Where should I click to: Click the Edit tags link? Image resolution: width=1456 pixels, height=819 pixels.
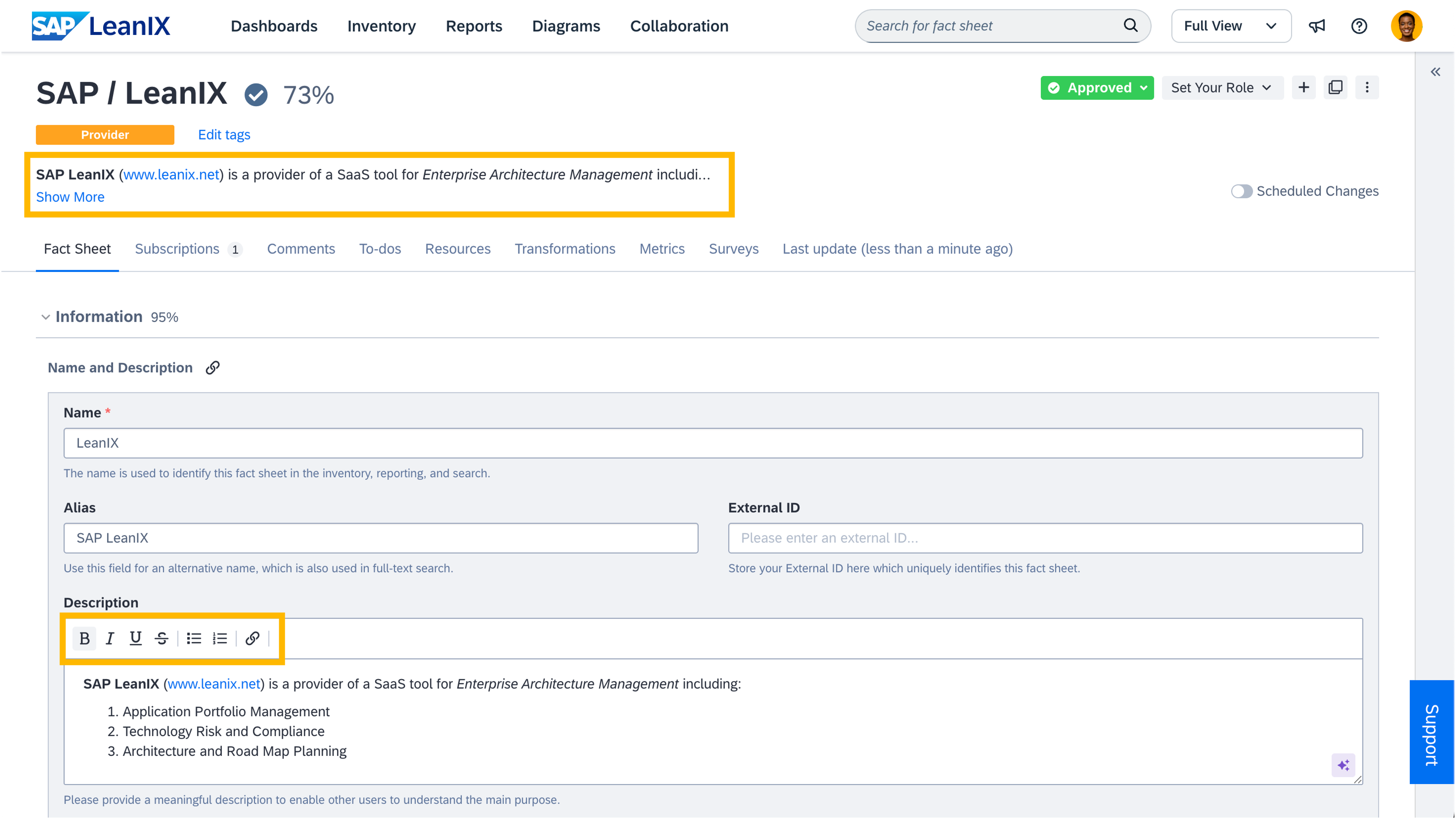pos(224,135)
